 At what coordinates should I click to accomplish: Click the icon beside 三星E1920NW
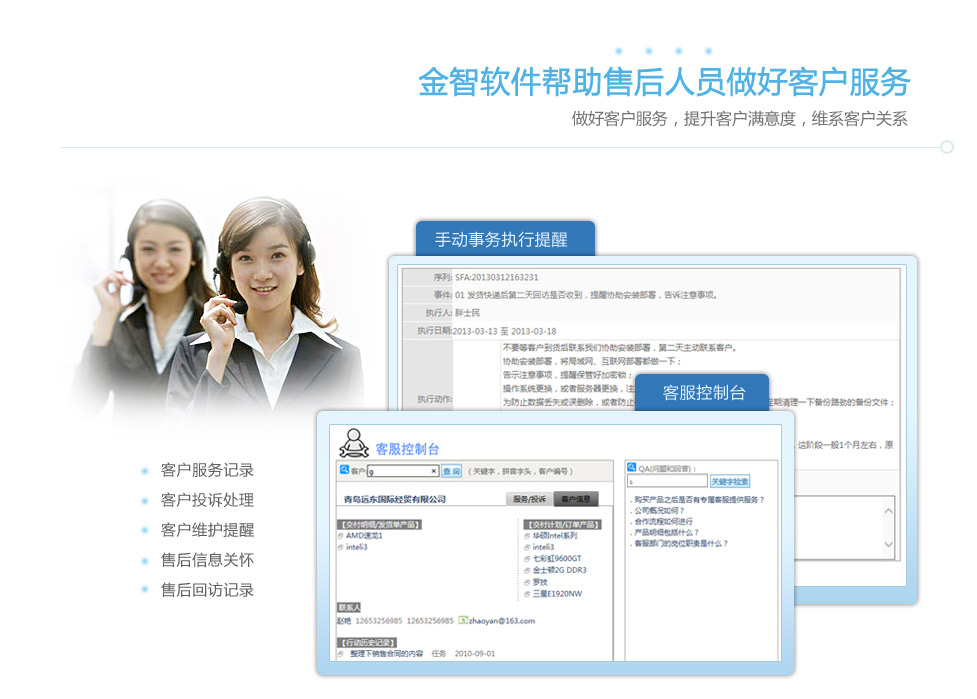(x=527, y=594)
